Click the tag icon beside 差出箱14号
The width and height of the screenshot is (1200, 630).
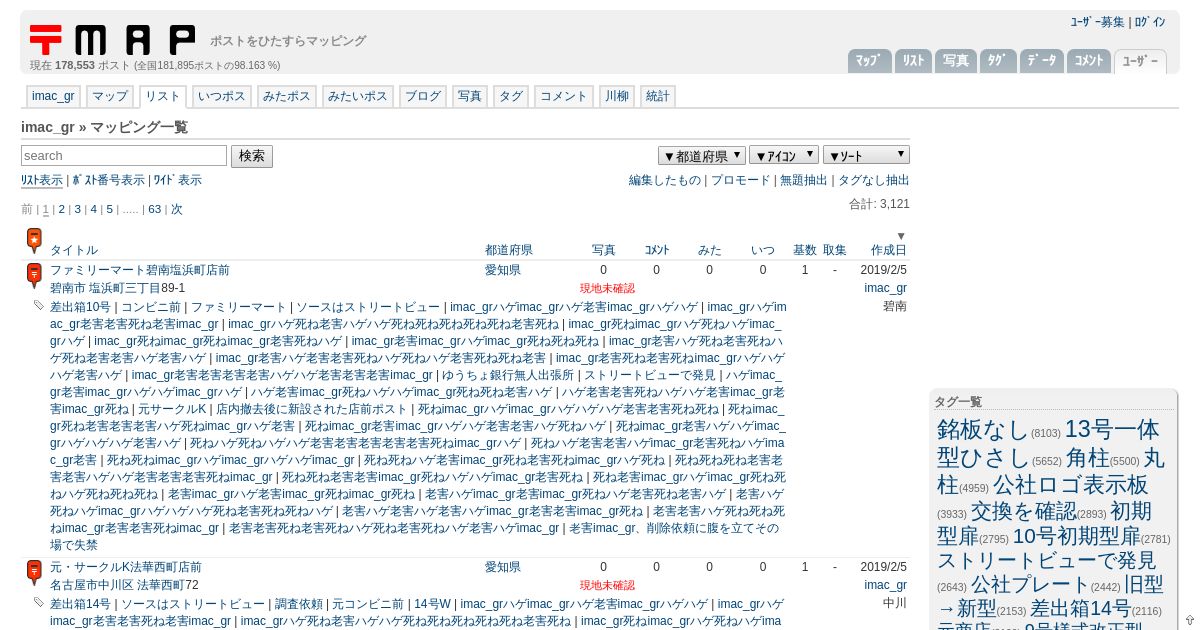coord(39,602)
